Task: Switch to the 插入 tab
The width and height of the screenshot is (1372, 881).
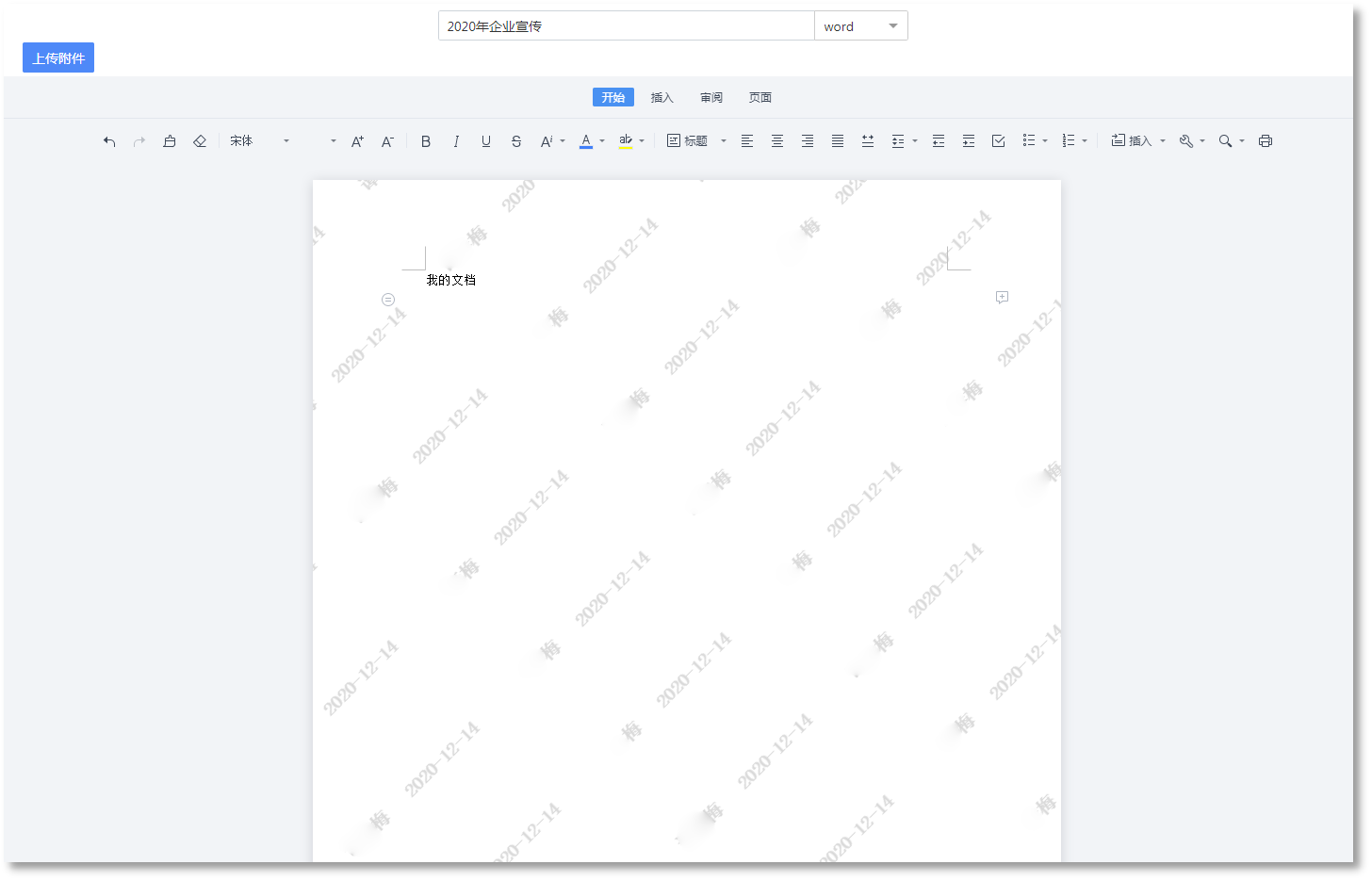Action: click(x=662, y=98)
